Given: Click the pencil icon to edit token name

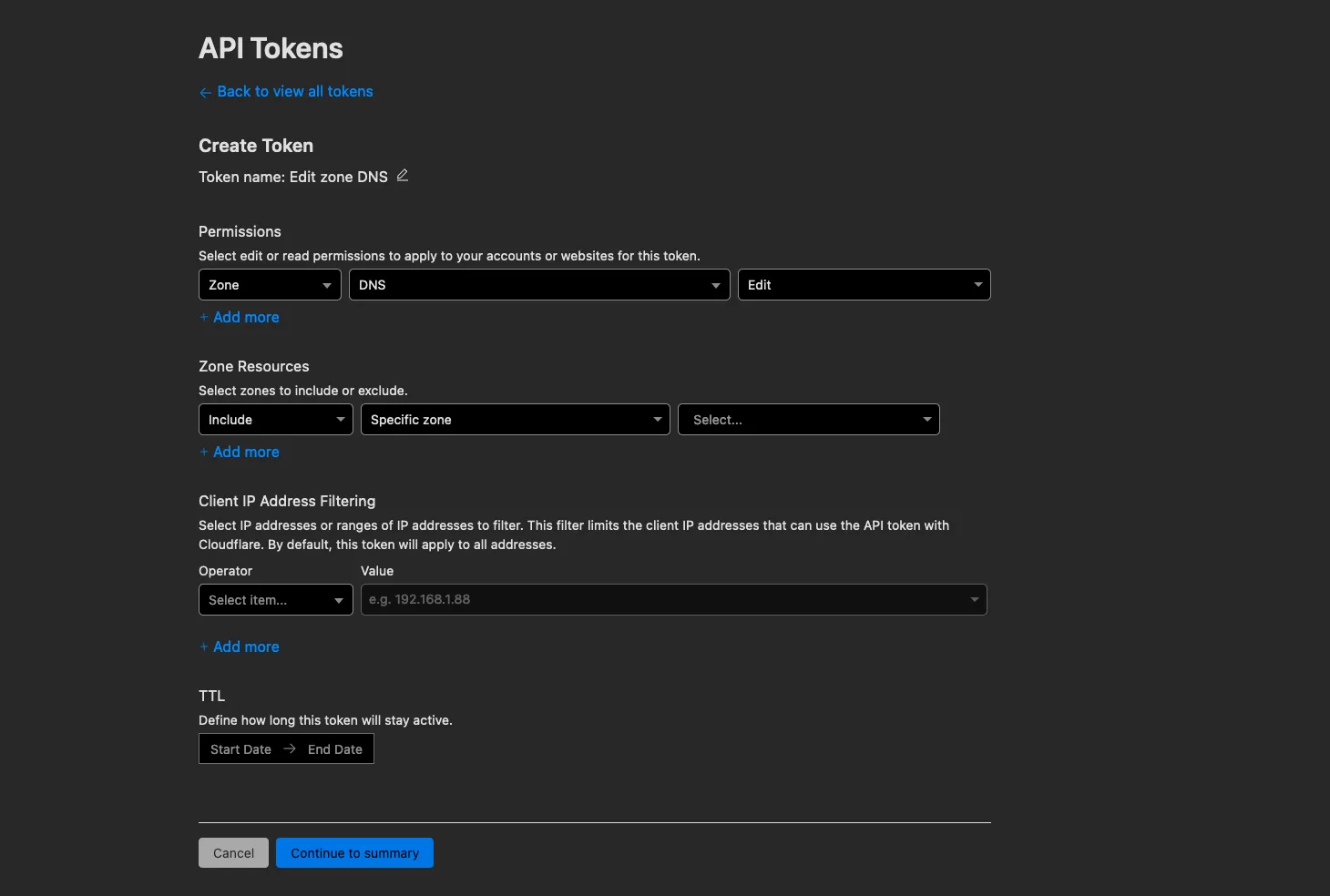Looking at the screenshot, I should 402,176.
